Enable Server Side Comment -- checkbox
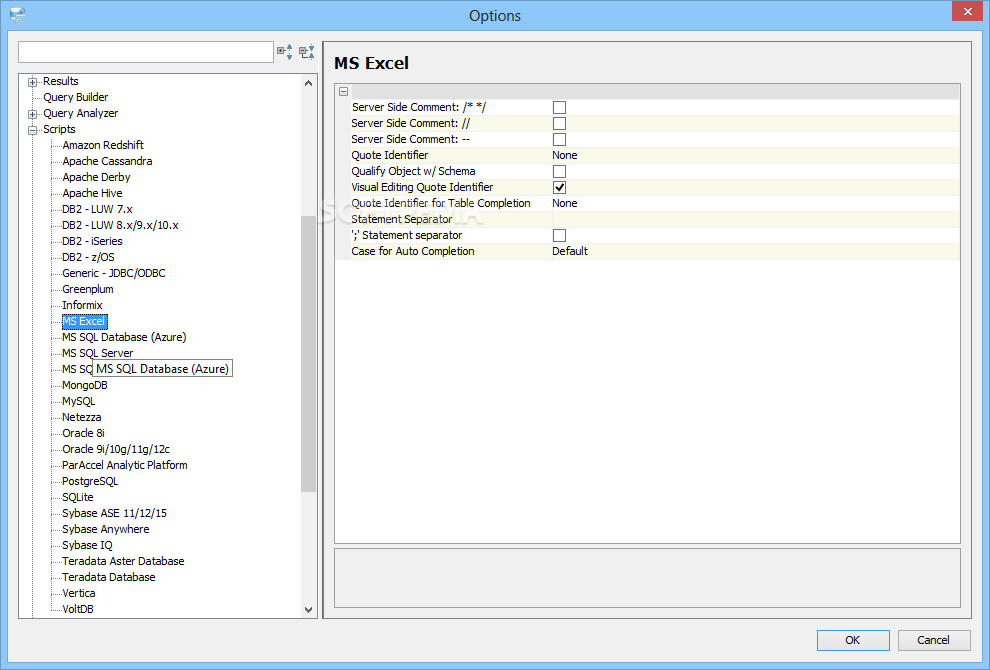990x670 pixels. pos(559,140)
